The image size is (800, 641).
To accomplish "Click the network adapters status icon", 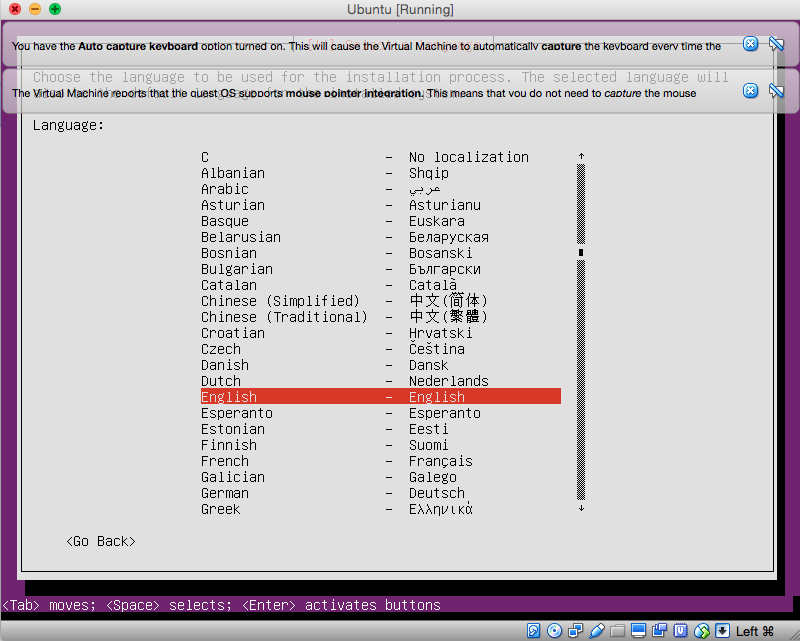I will [x=577, y=631].
